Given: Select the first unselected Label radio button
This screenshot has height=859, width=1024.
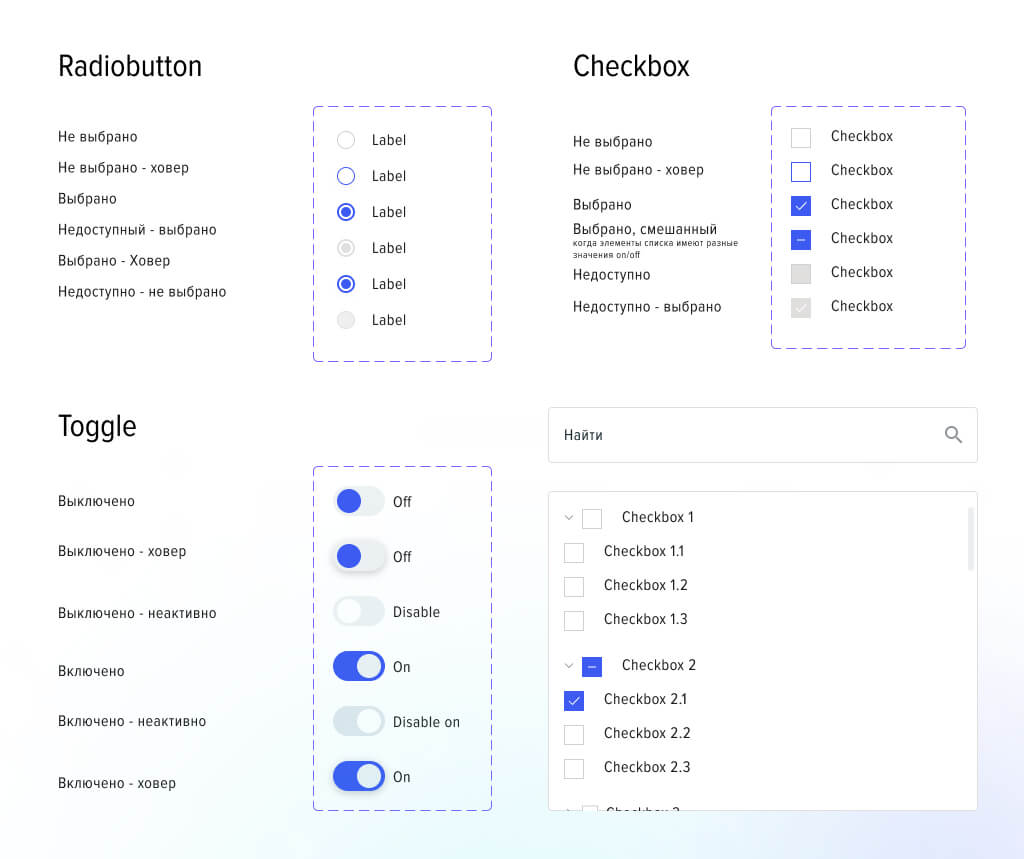Looking at the screenshot, I should (345, 140).
